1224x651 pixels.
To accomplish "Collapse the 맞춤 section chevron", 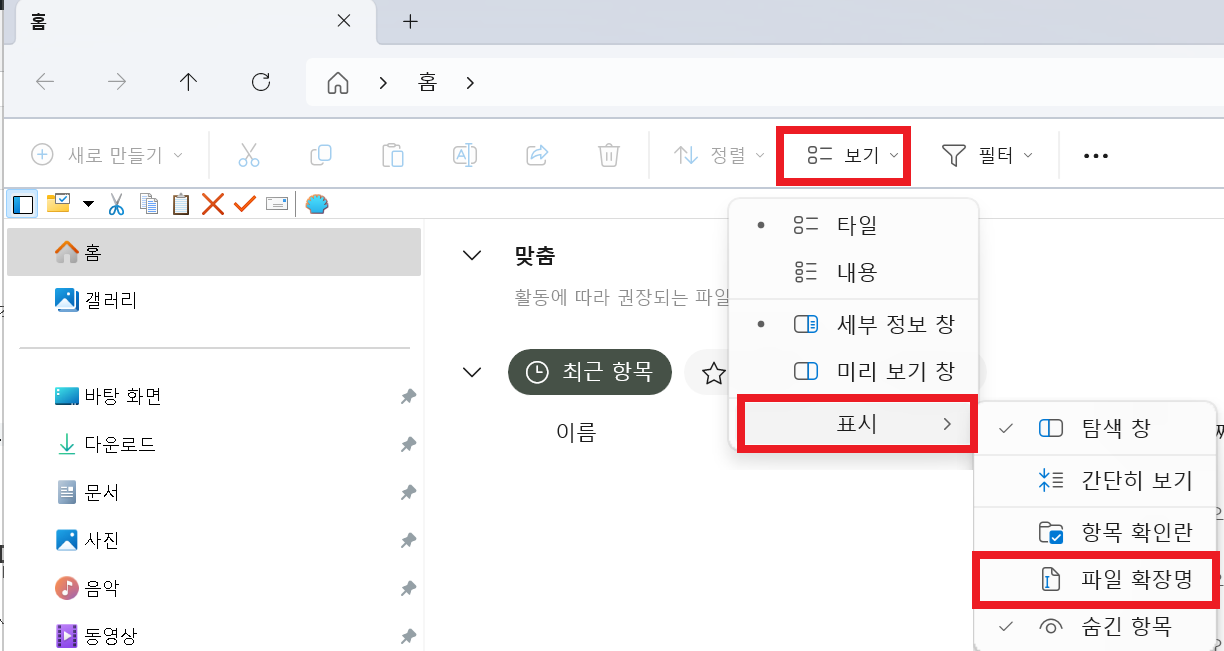I will tap(472, 256).
